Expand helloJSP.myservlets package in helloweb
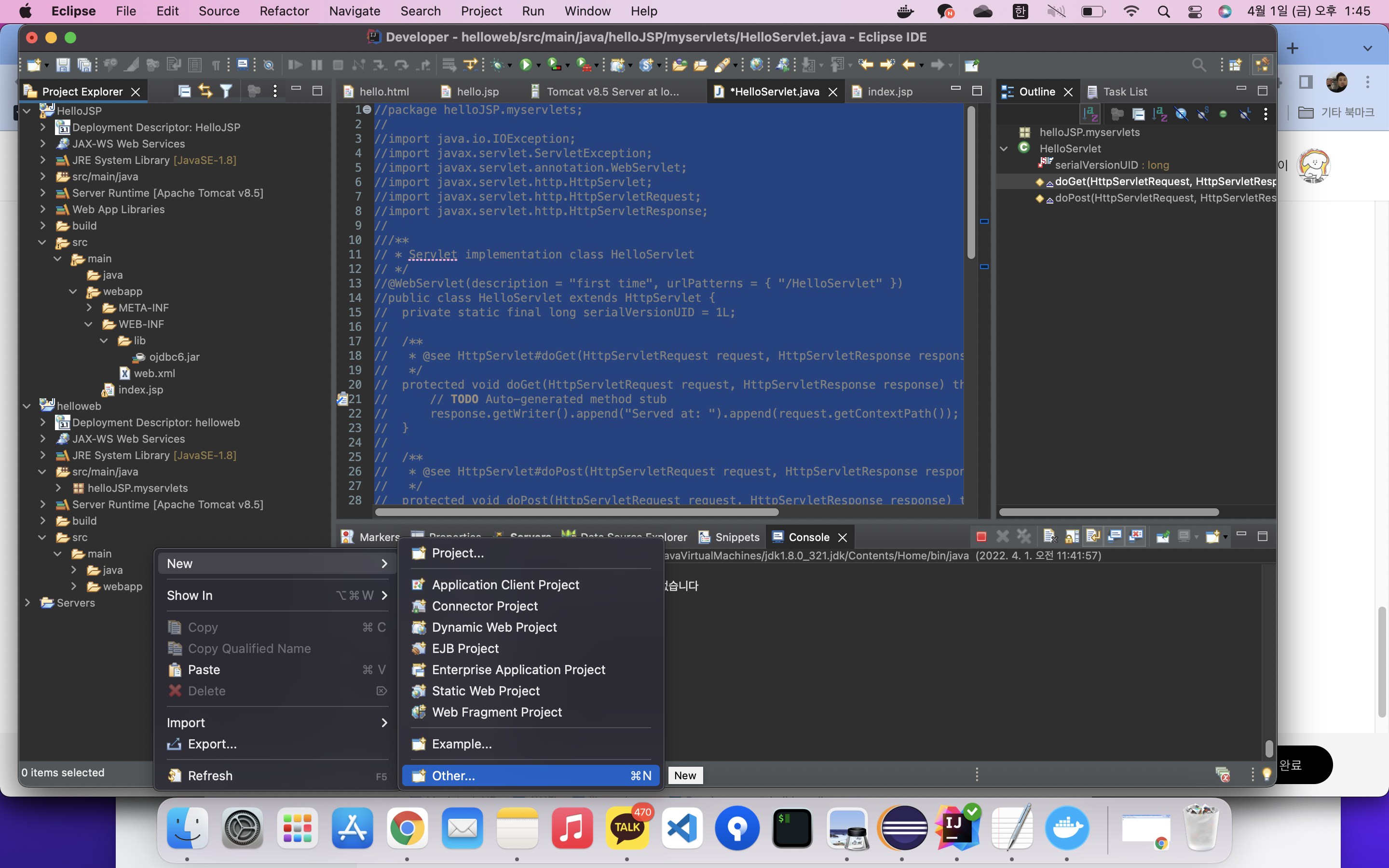The width and height of the screenshot is (1389, 868). pyautogui.click(x=58, y=488)
